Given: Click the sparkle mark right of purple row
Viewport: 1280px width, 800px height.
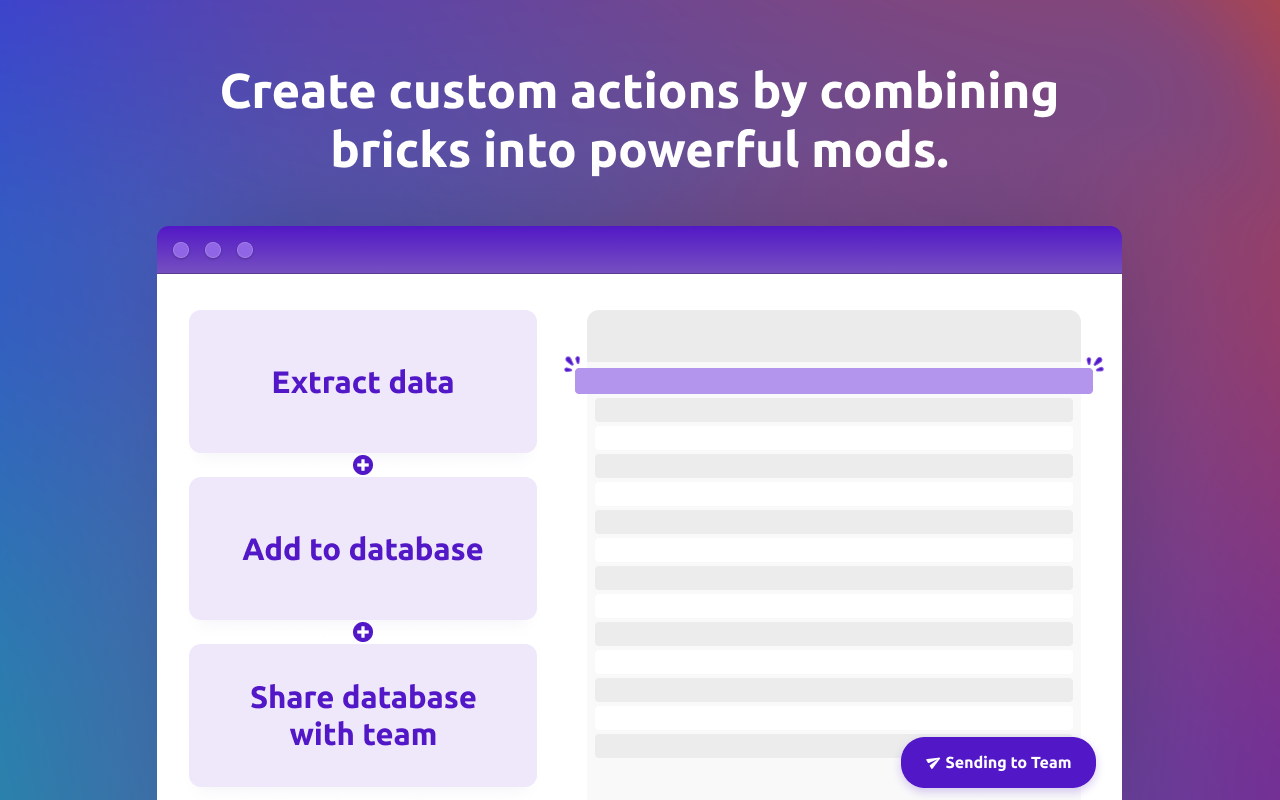Looking at the screenshot, I should pyautogui.click(x=1095, y=364).
